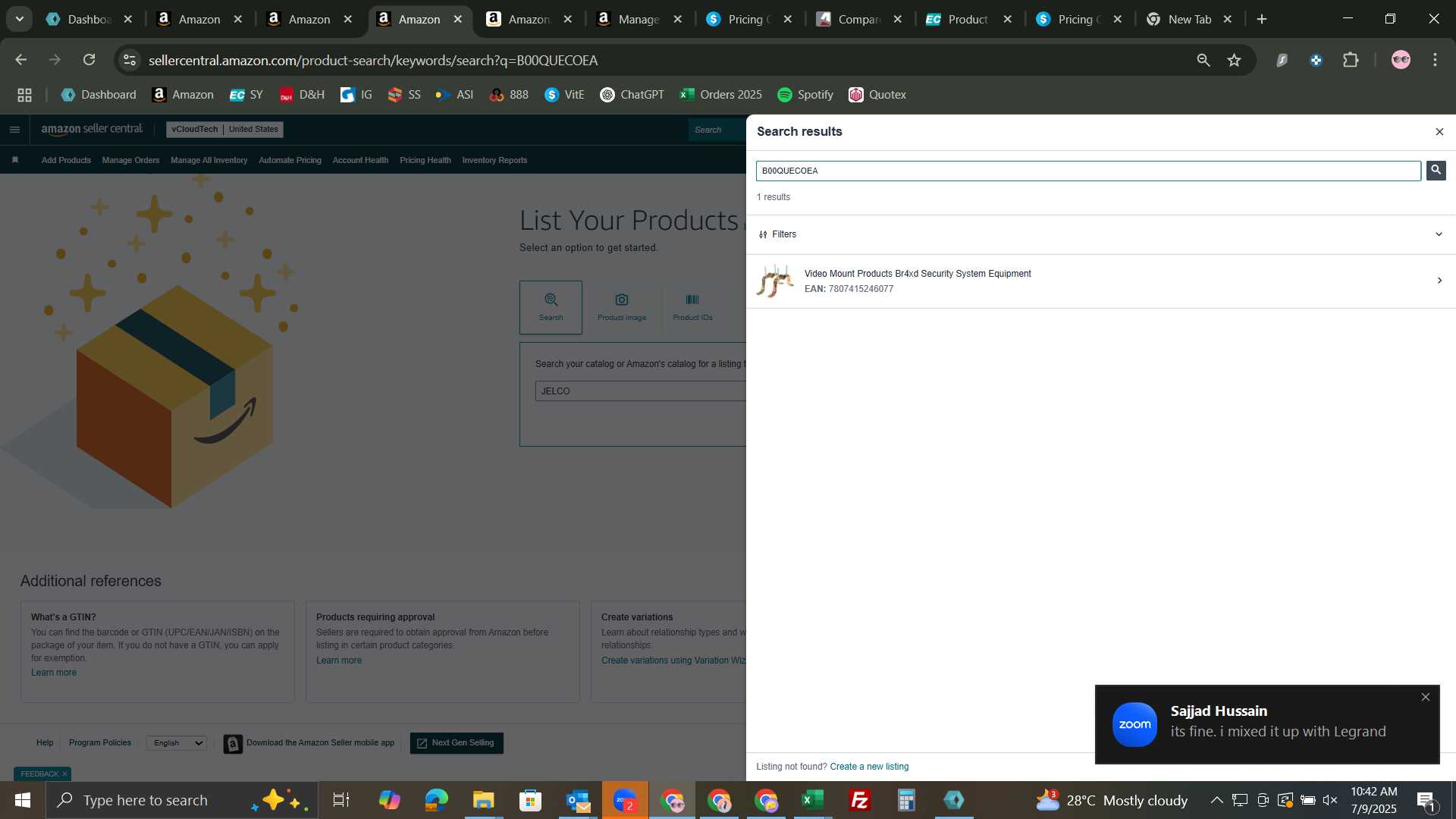Click the JELCO catalog search field
Image resolution: width=1456 pixels, height=819 pixels.
[641, 391]
